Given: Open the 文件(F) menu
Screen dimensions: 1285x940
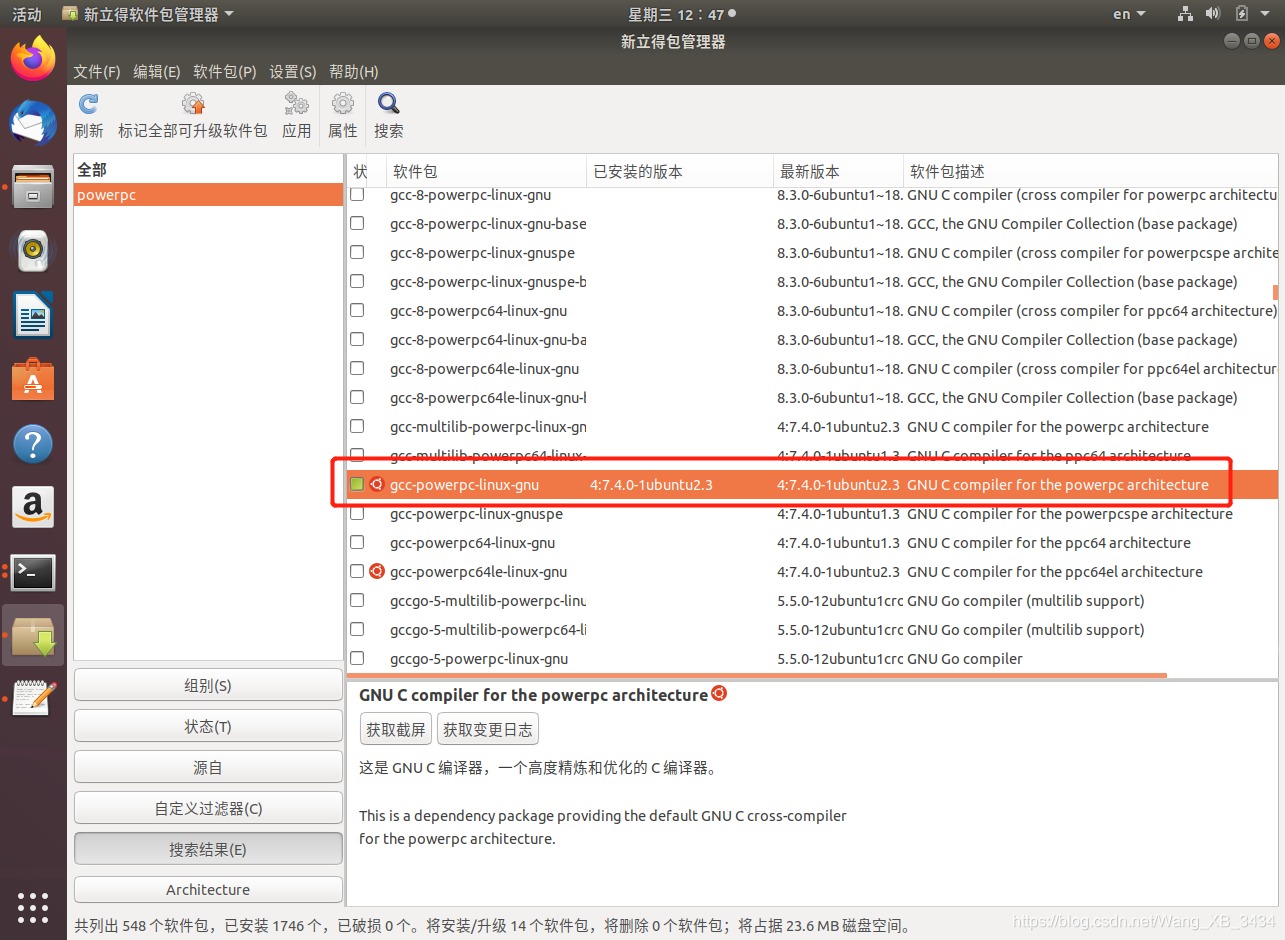Looking at the screenshot, I should 96,71.
